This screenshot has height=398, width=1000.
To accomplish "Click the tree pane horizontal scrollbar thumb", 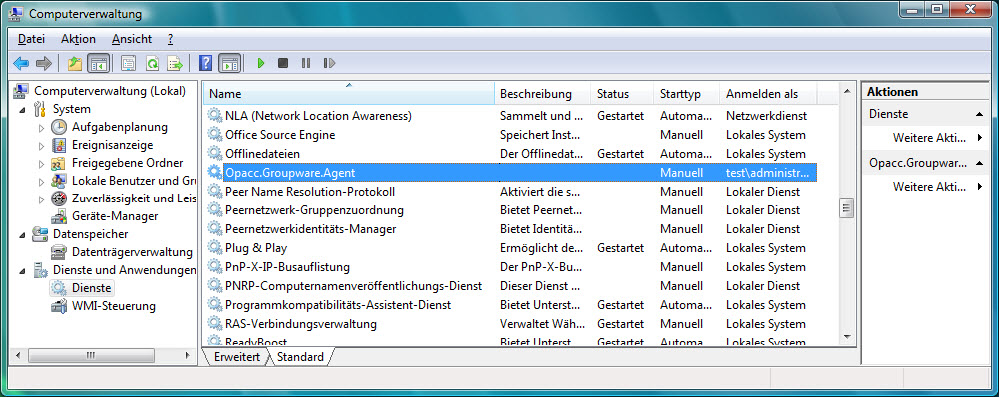I will (92, 355).
